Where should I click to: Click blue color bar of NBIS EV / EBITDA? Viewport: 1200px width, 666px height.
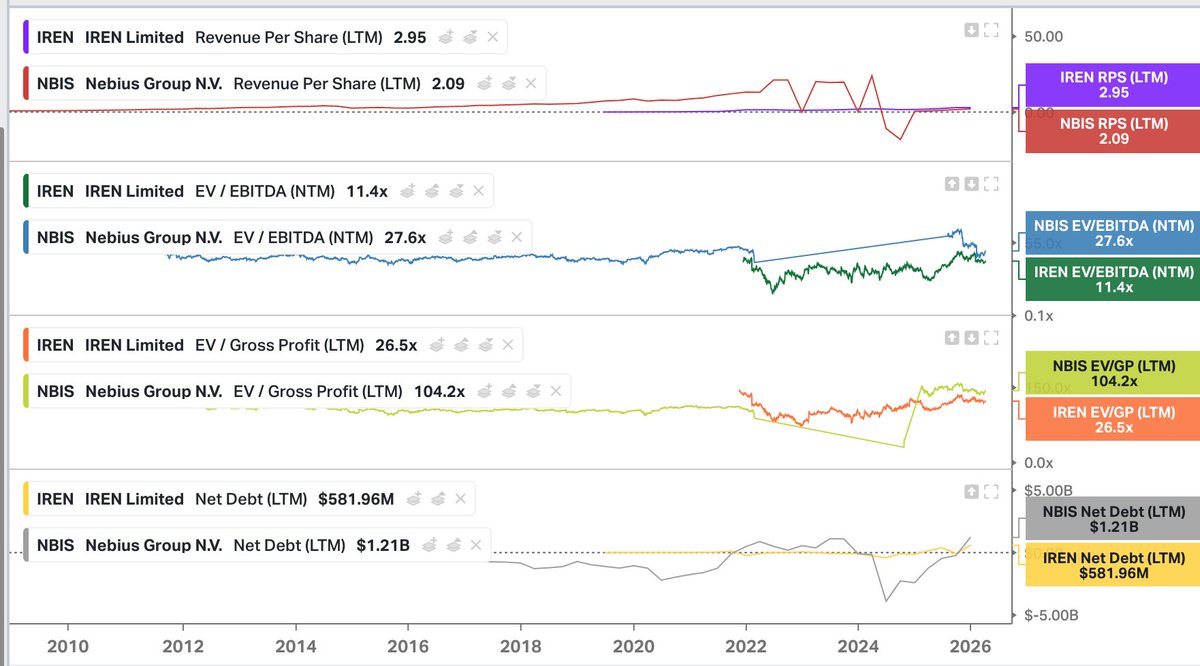25,238
